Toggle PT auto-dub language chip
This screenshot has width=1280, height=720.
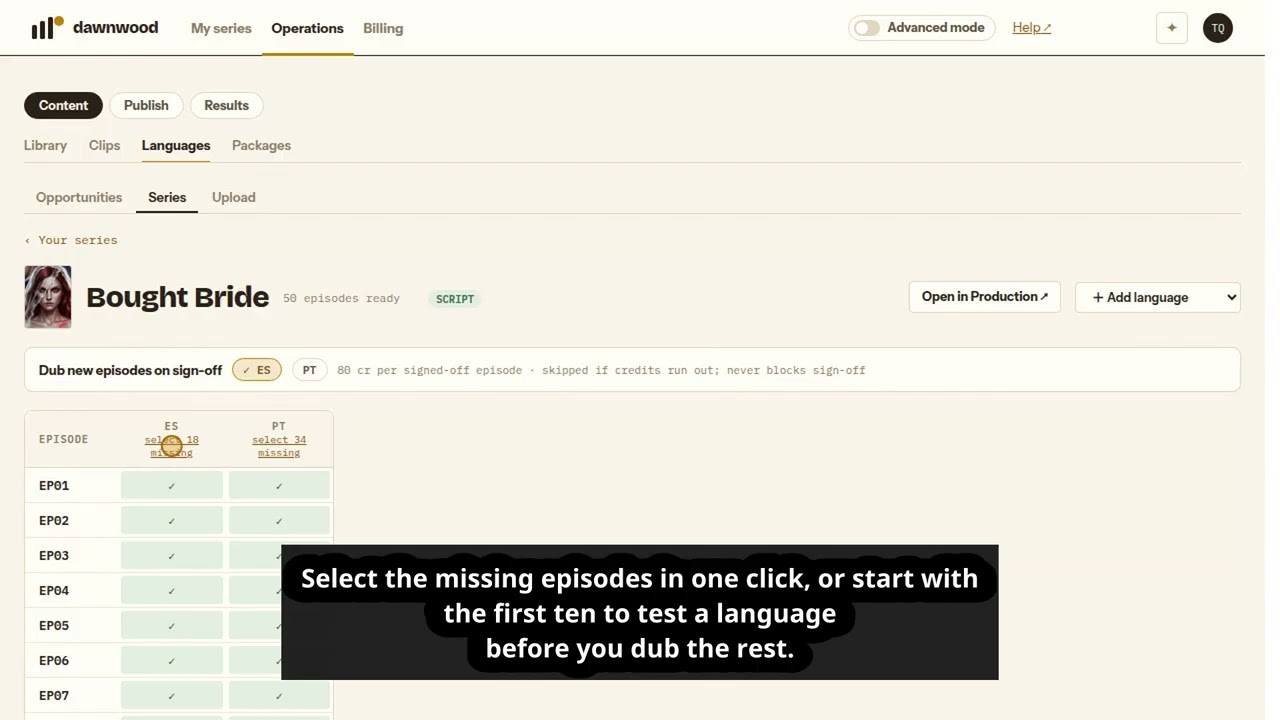(309, 370)
